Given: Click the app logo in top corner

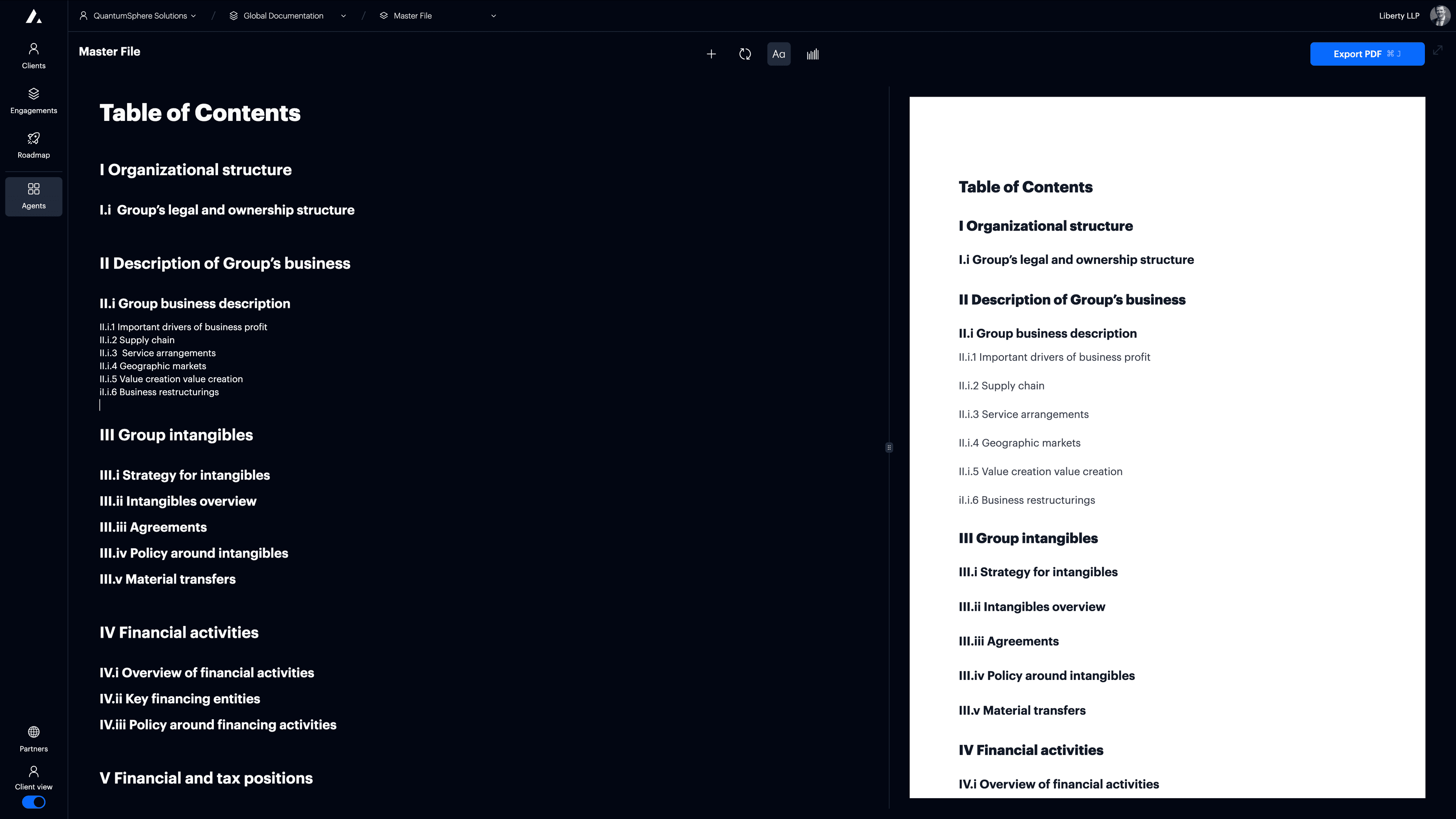Looking at the screenshot, I should tap(33, 16).
